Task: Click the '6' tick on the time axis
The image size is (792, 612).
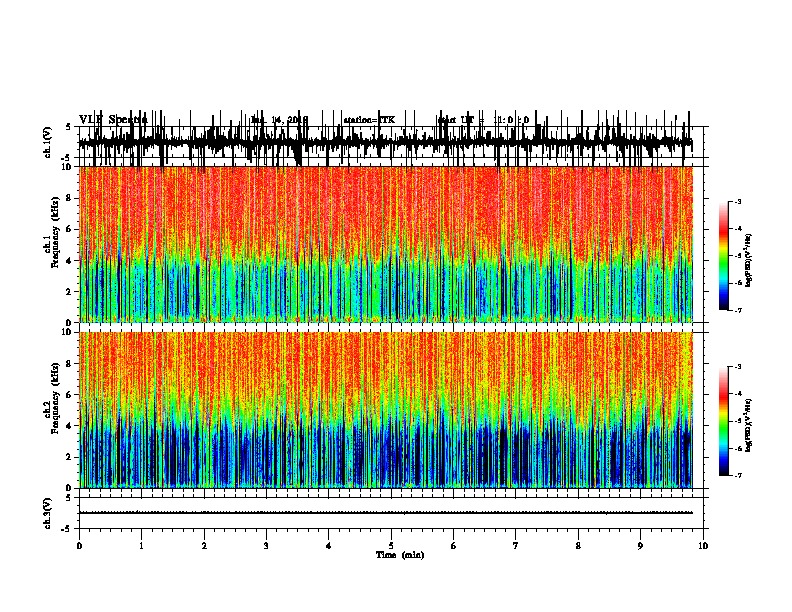Action: tap(454, 546)
